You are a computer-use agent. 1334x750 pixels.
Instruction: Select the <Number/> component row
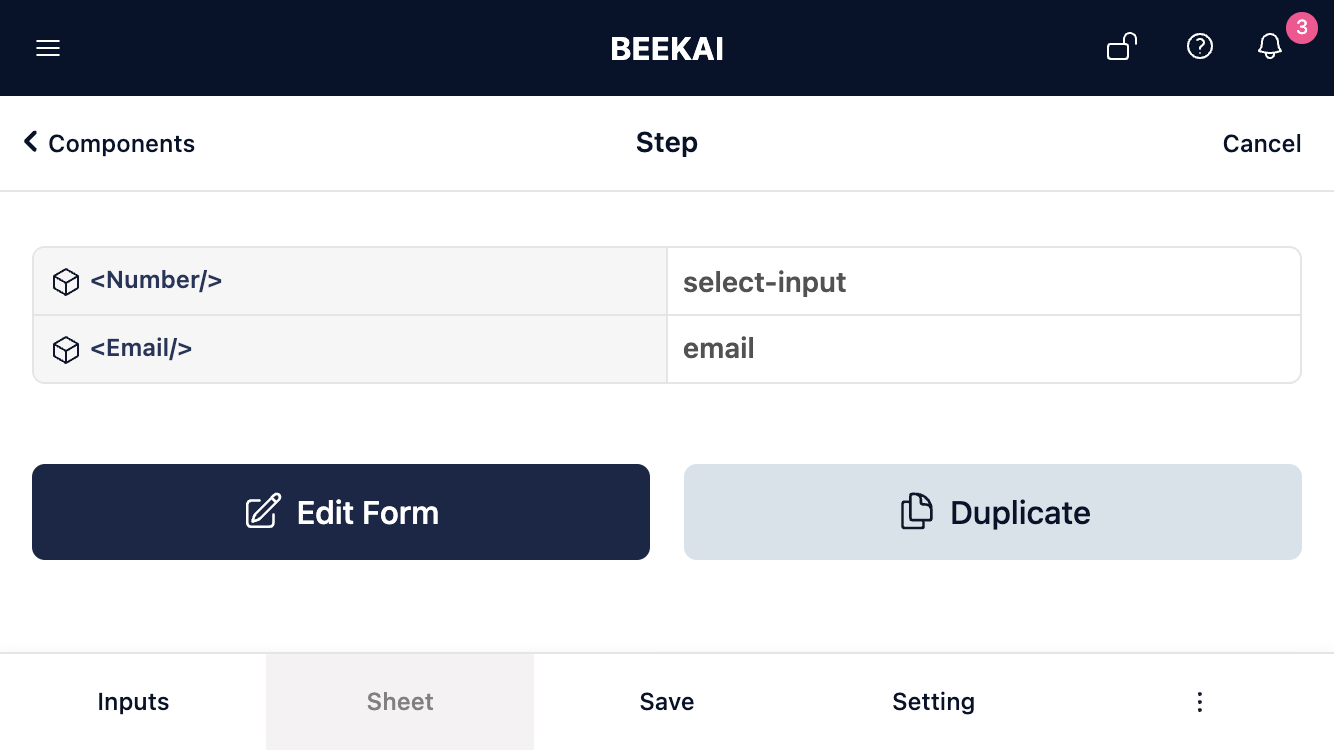(x=350, y=281)
